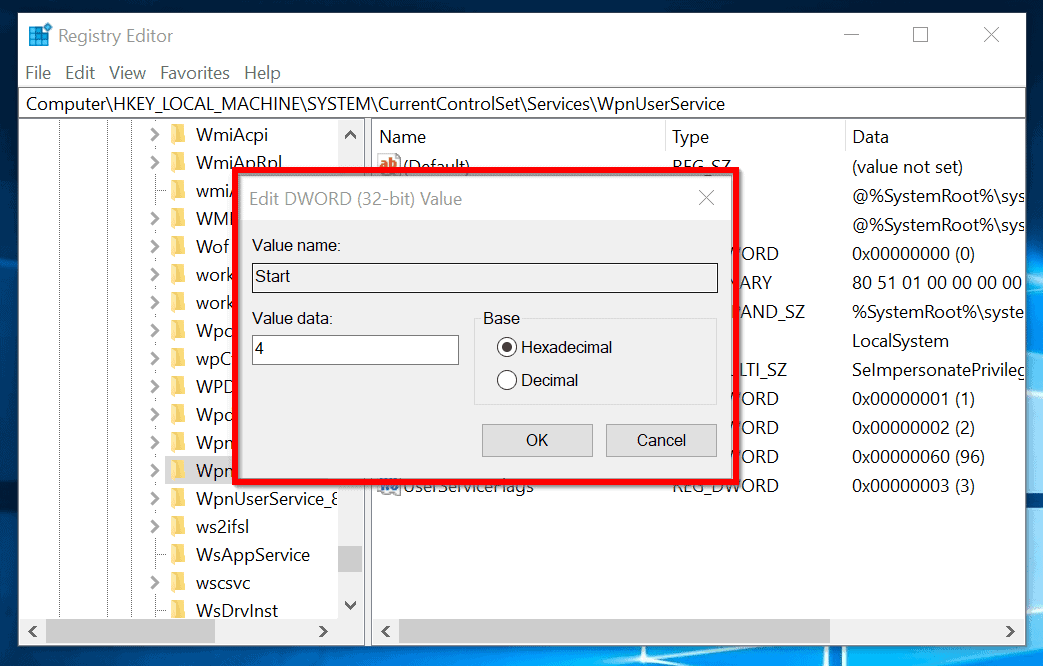The image size is (1043, 666).
Task: Click inside the Value data field
Action: click(x=355, y=350)
